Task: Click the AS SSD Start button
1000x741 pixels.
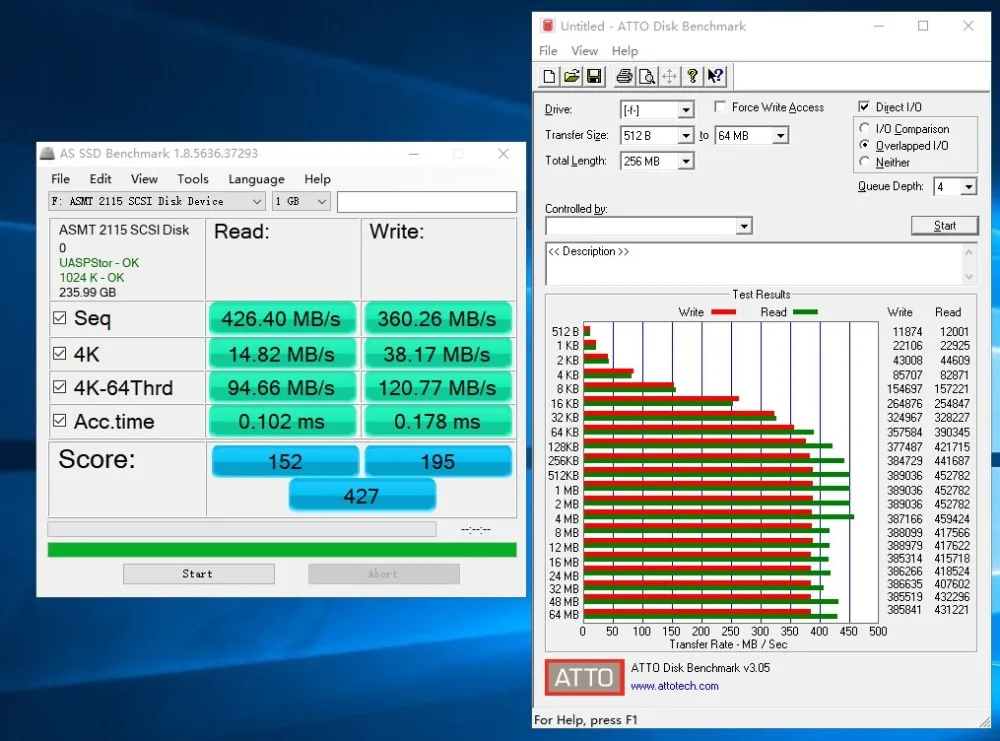Action: click(198, 574)
